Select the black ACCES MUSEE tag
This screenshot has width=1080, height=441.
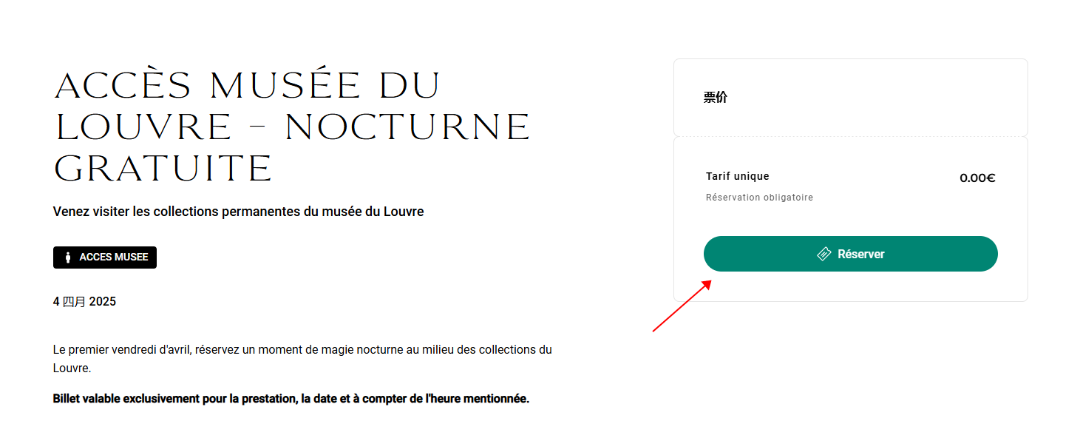(105, 257)
